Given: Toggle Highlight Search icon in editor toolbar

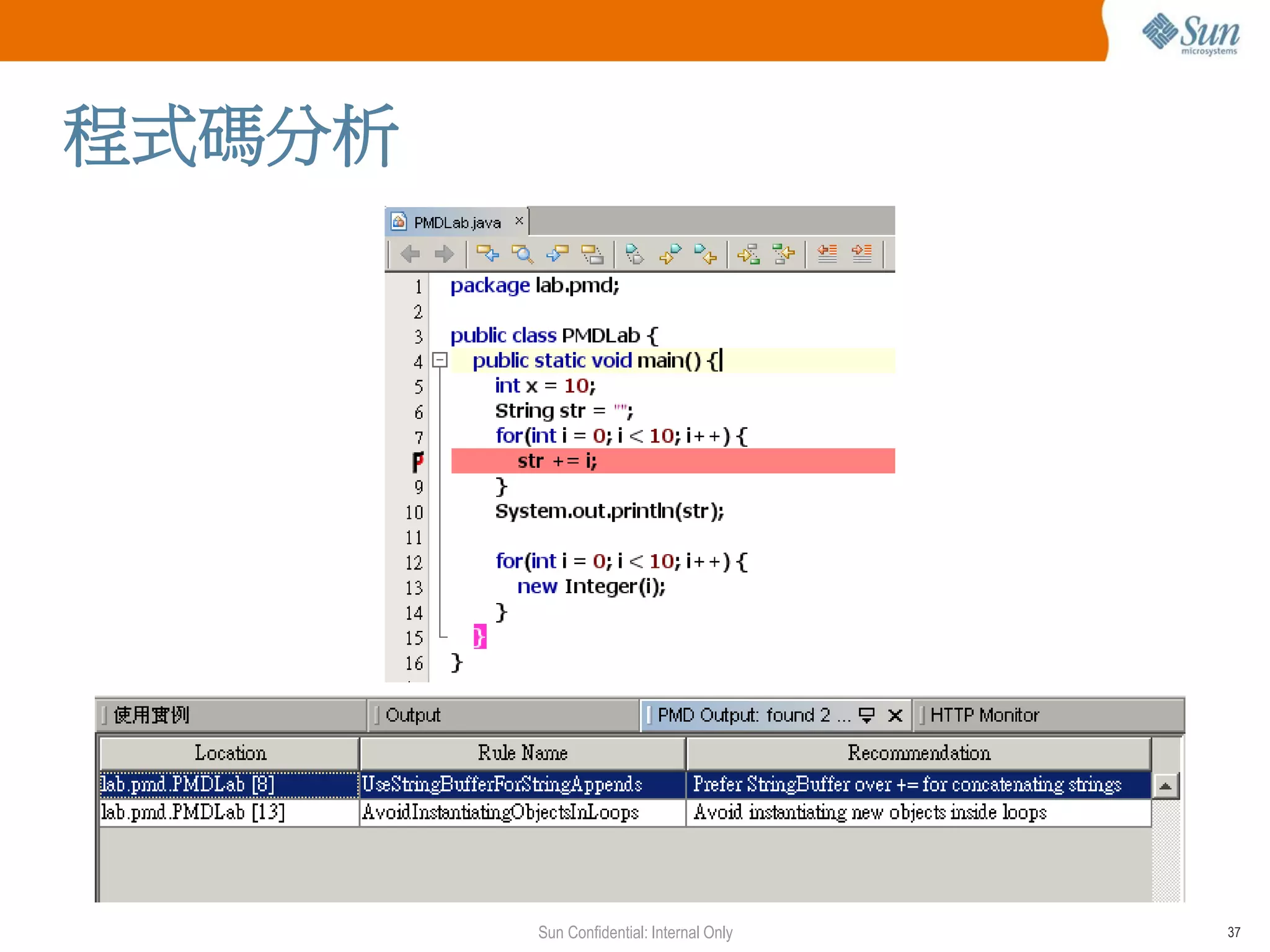Looking at the screenshot, I should (x=592, y=253).
